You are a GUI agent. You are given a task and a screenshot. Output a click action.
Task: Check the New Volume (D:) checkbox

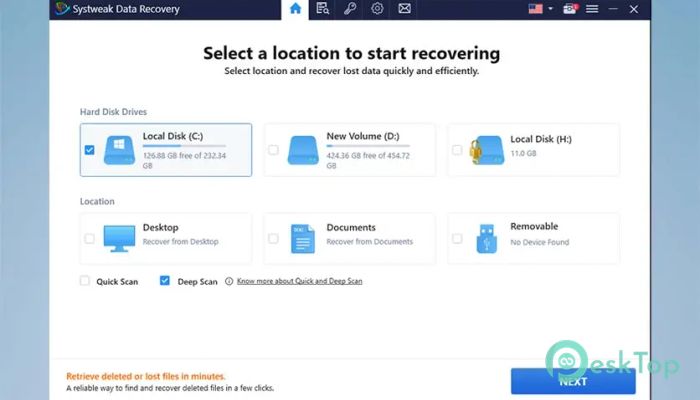[273, 150]
